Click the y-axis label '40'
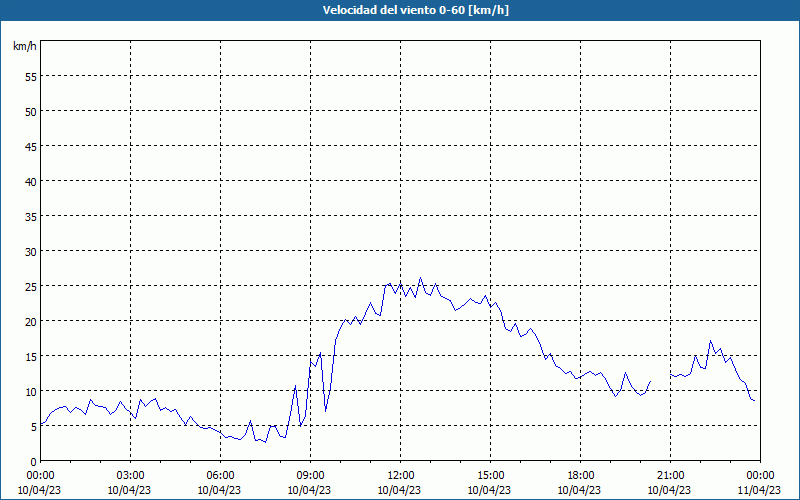Image resolution: width=800 pixels, height=500 pixels. point(31,181)
